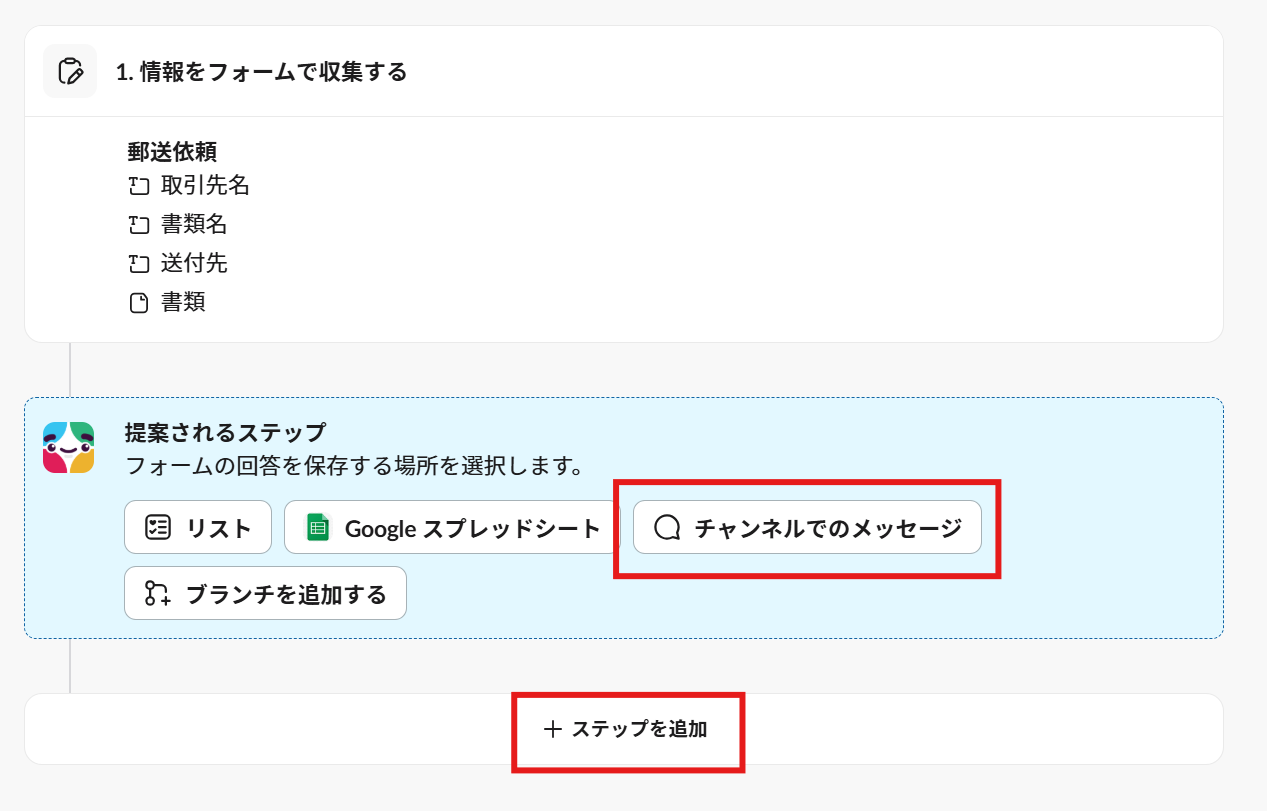1267x811 pixels.
Task: Open step 1 情報をフォームで収集する
Action: [262, 72]
